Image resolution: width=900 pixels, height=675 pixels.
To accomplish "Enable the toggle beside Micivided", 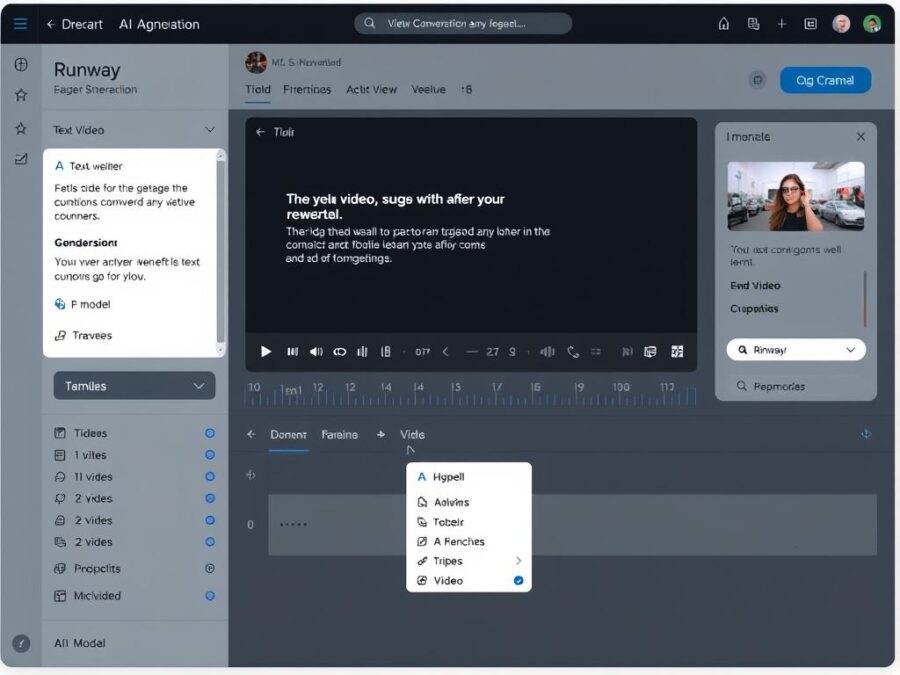I will (x=209, y=595).
